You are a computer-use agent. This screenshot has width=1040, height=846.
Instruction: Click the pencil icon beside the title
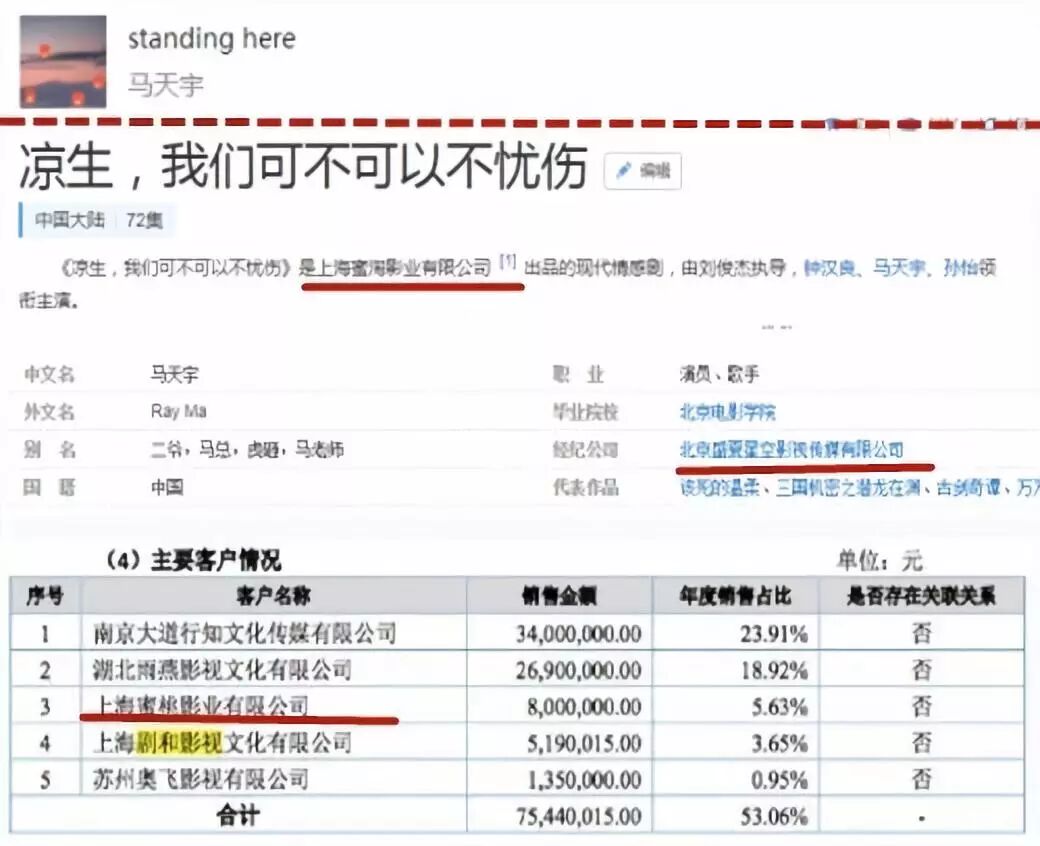point(623,171)
